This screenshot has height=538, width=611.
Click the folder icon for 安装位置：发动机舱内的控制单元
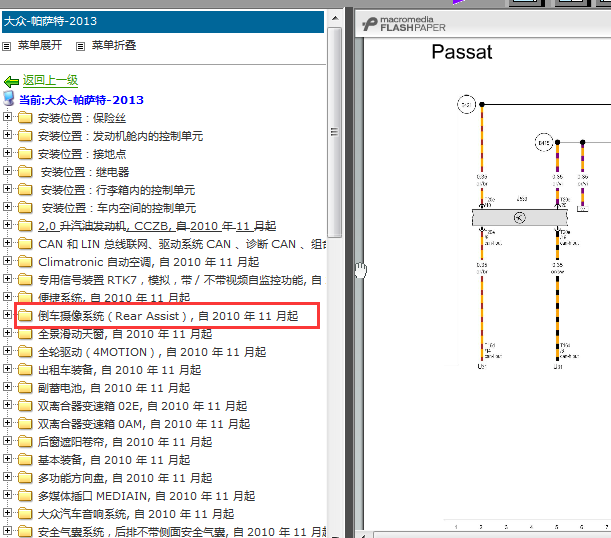pyautogui.click(x=25, y=135)
